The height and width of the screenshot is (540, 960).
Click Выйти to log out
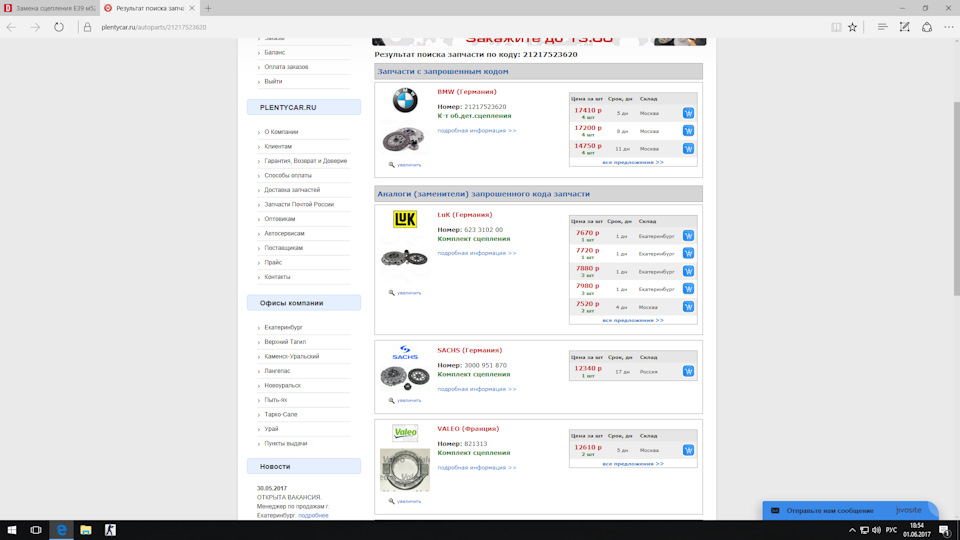pyautogui.click(x=273, y=81)
